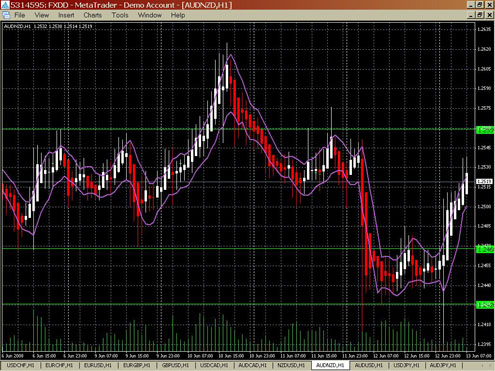Viewport: 495px width, 371px height.
Task: Select the middle green horizontal line on chart
Action: click(x=238, y=248)
